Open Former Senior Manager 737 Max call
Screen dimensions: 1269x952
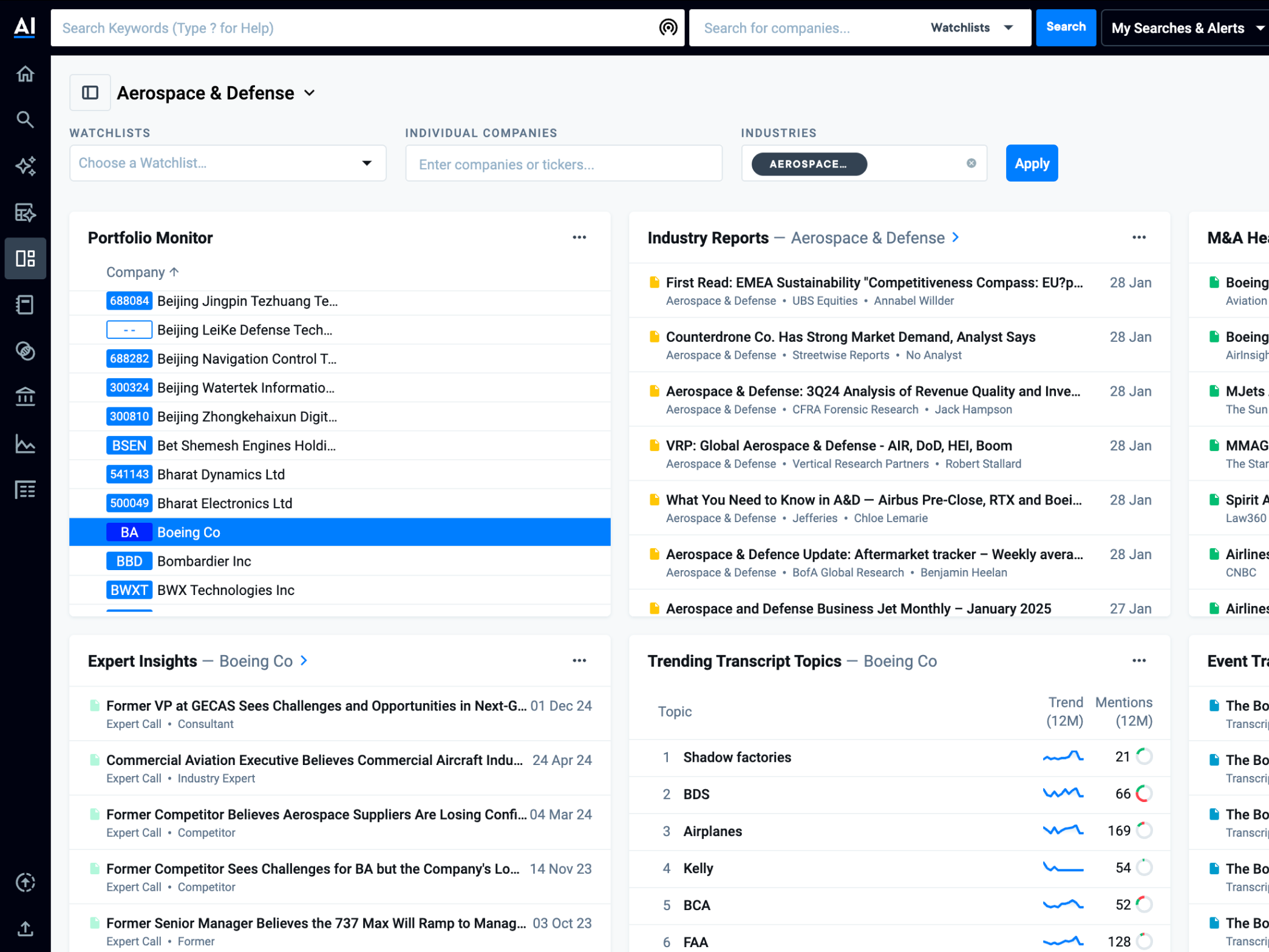tap(316, 923)
